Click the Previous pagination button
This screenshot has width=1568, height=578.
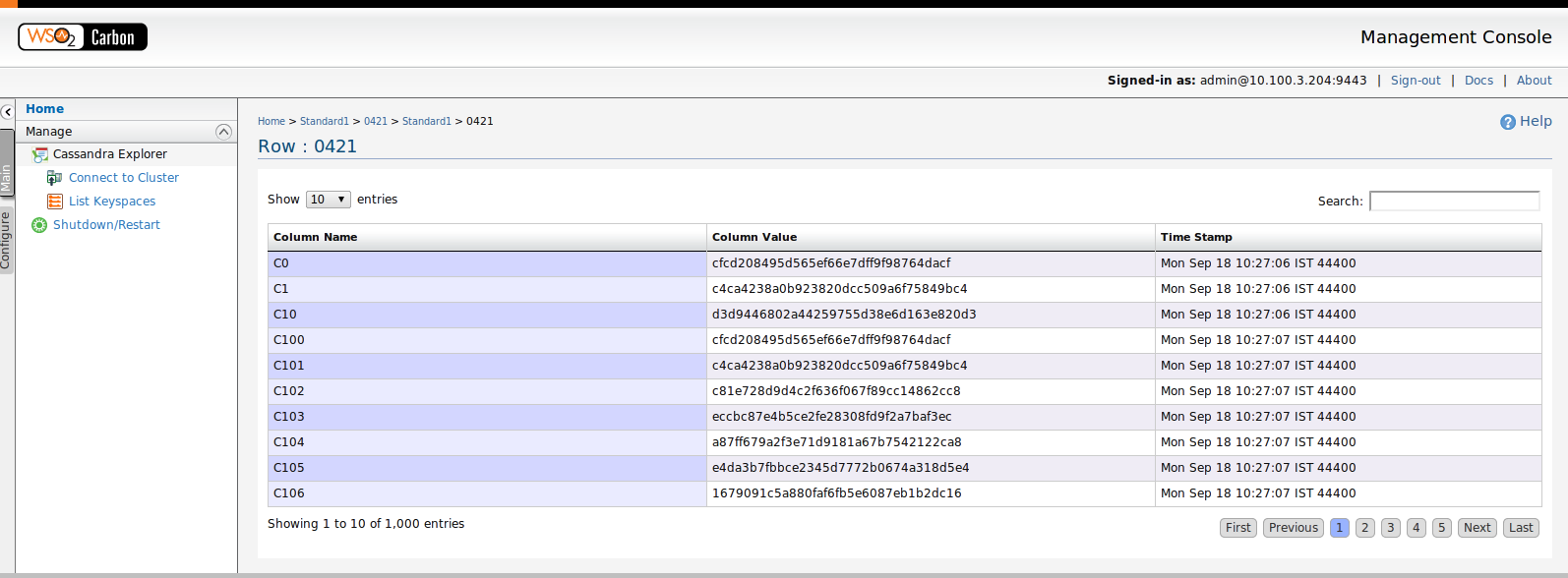(1294, 528)
